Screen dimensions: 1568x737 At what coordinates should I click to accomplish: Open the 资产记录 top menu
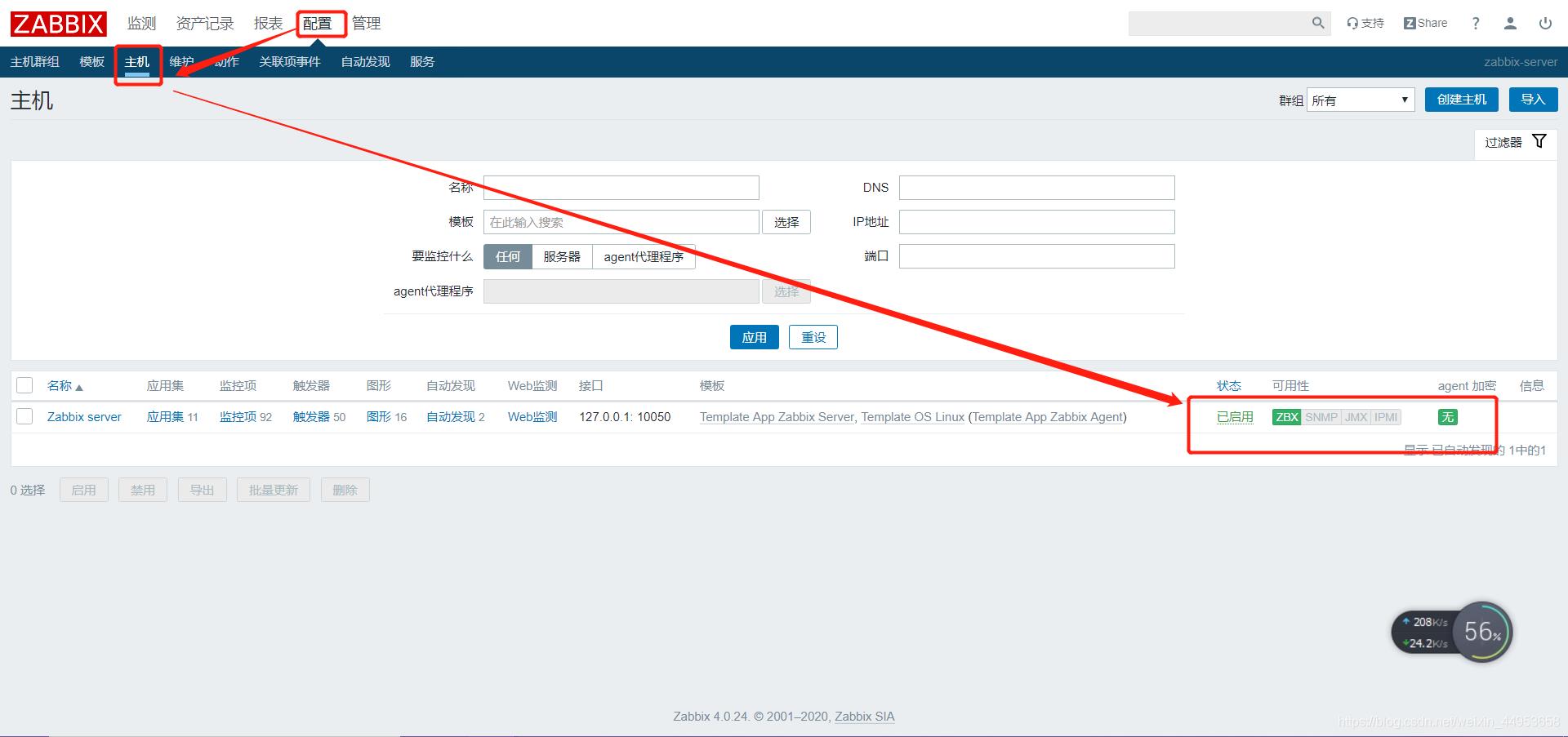[x=205, y=24]
